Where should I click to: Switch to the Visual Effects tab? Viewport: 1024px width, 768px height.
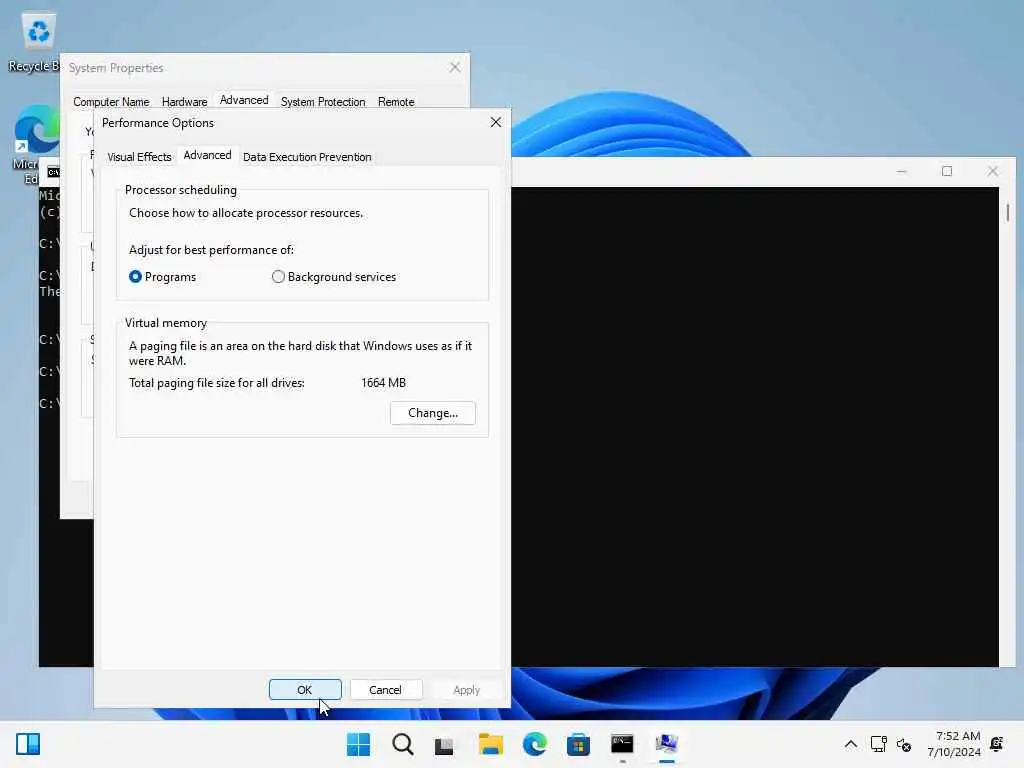coord(139,157)
